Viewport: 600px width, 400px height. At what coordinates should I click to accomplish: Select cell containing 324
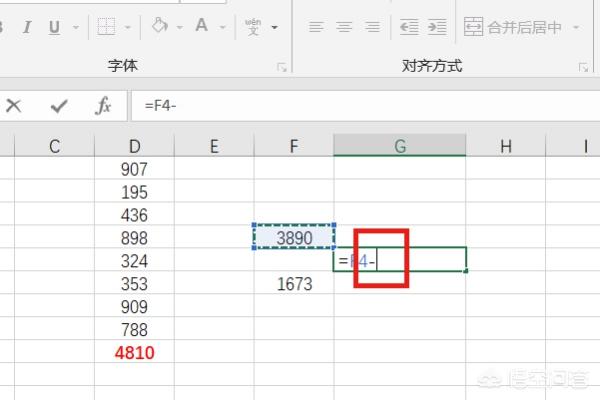coord(134,261)
